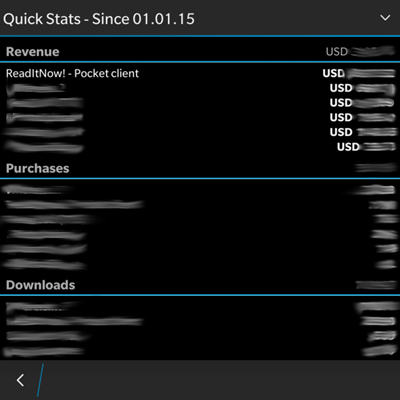
Task: Select the Downloads section header
Action: (41, 285)
